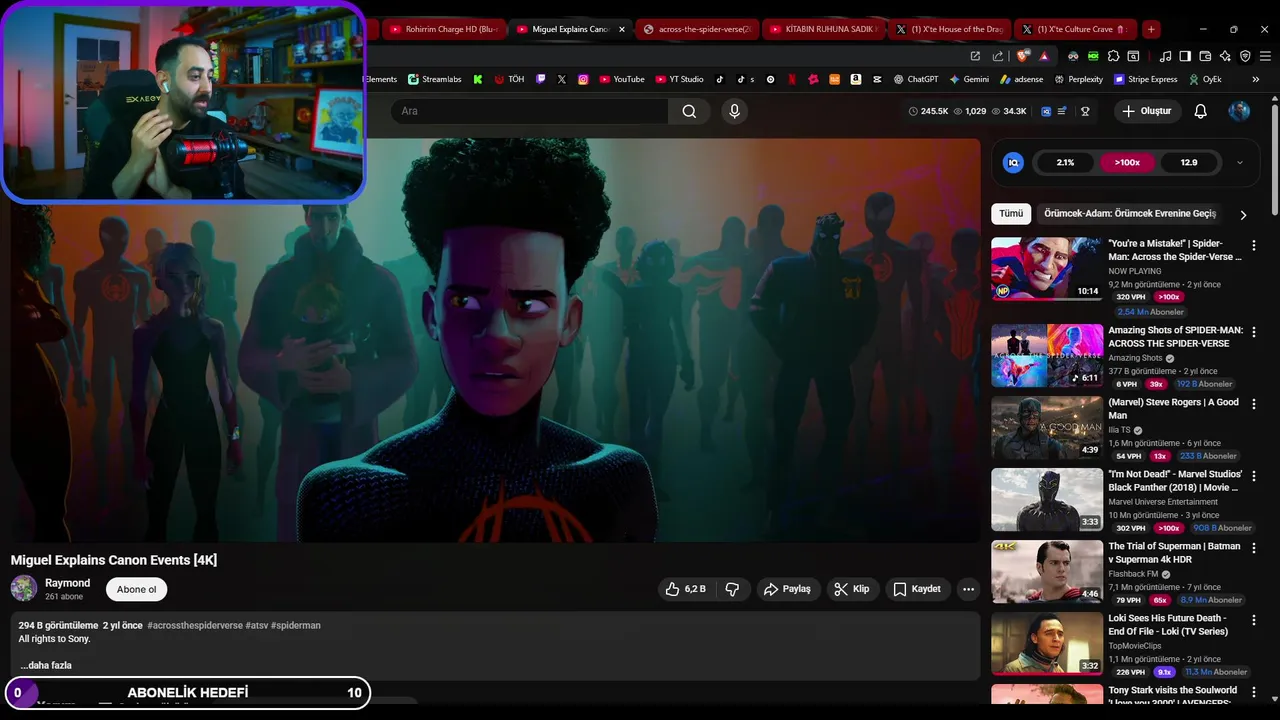
Task: Open the Perplexity bookmark
Action: [1077, 79]
